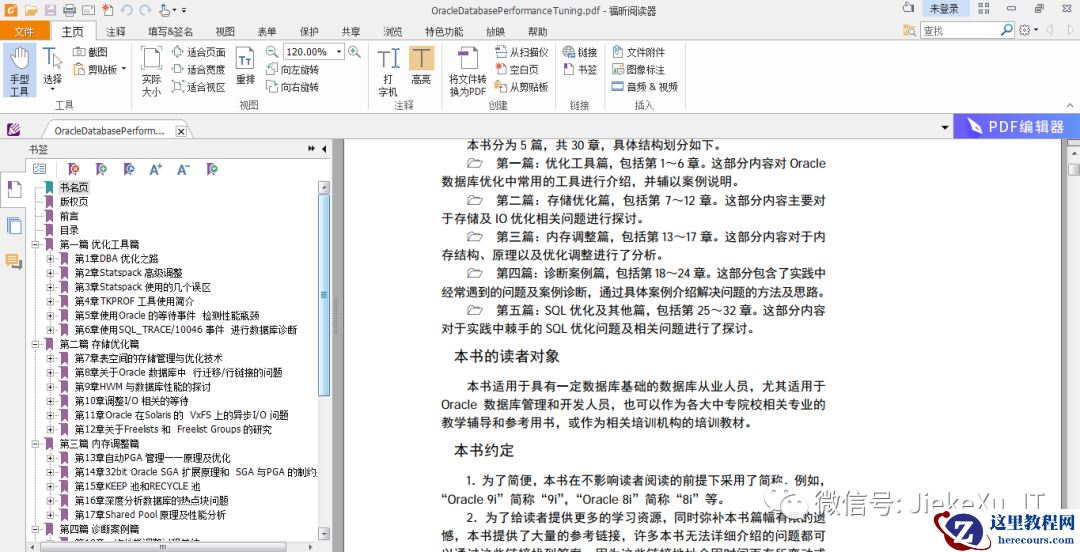
Task: Insert a 链接 link
Action: point(580,52)
